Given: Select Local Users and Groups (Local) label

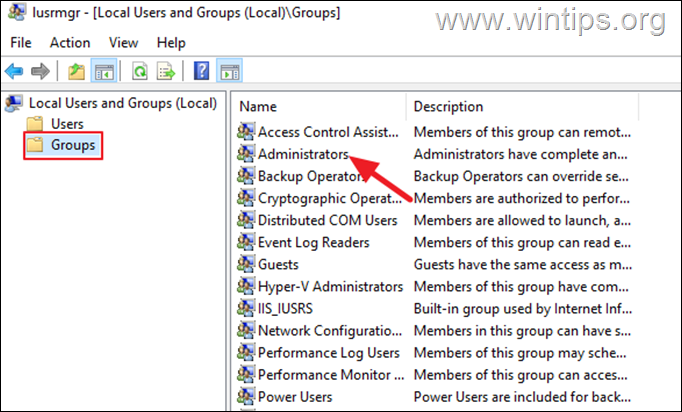Looking at the screenshot, I should tap(123, 104).
